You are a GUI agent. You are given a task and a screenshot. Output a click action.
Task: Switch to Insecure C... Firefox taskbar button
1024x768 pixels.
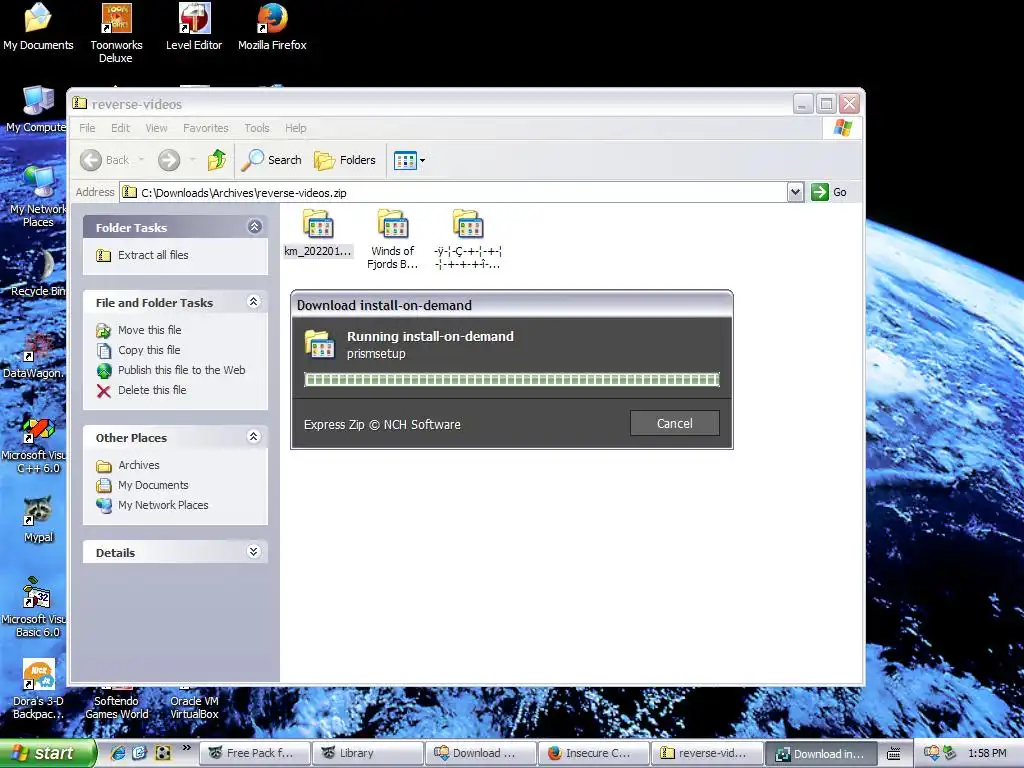(x=593, y=753)
